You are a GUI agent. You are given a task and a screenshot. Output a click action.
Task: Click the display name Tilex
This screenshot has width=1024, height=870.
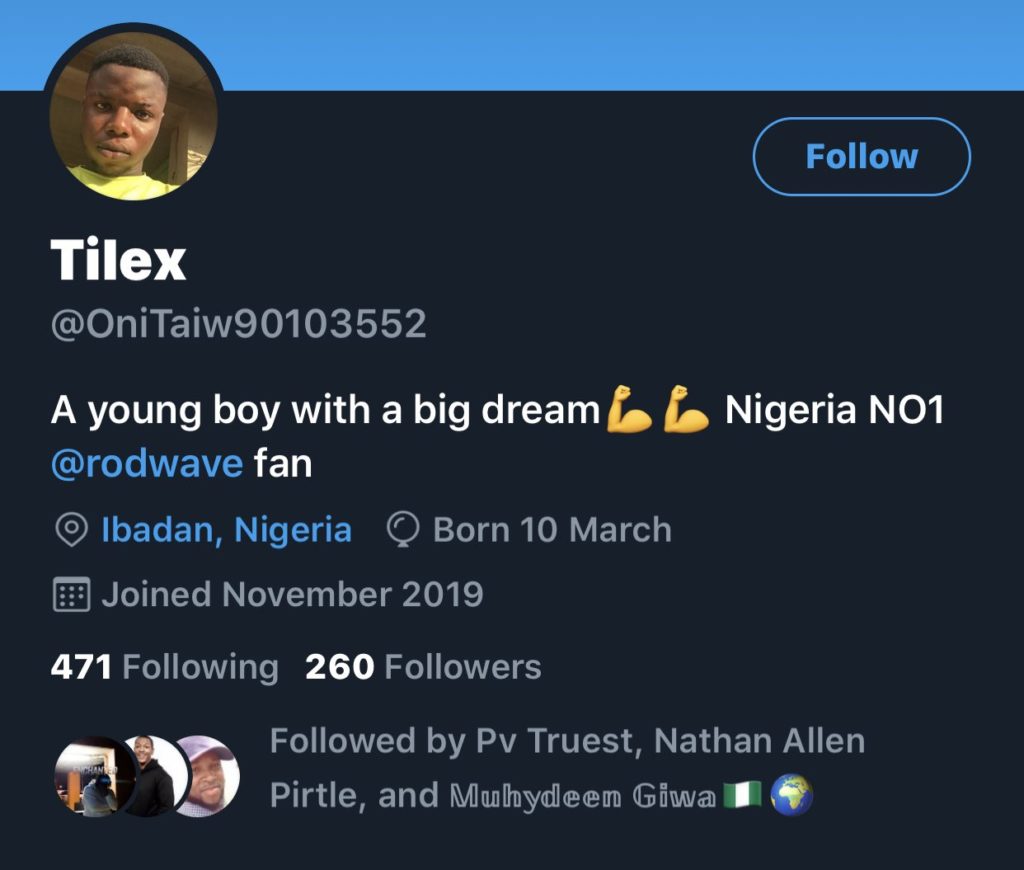tap(118, 261)
